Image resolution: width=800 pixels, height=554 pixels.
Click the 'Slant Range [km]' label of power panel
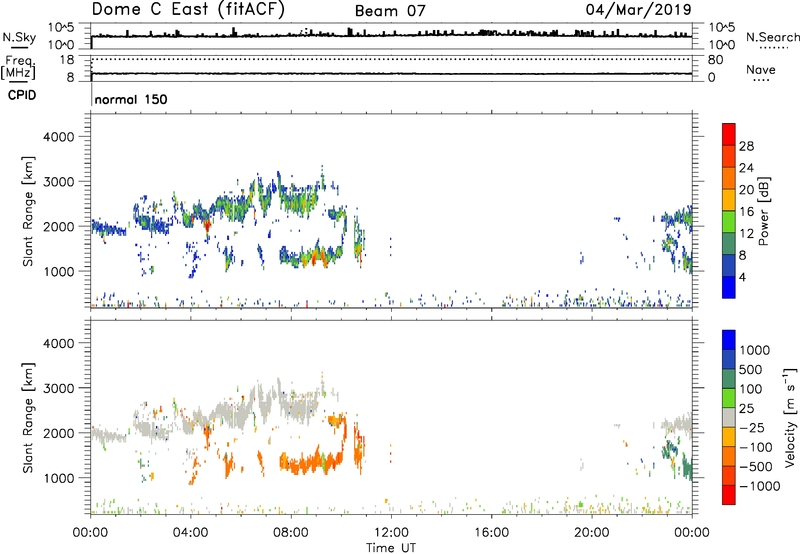28,211
